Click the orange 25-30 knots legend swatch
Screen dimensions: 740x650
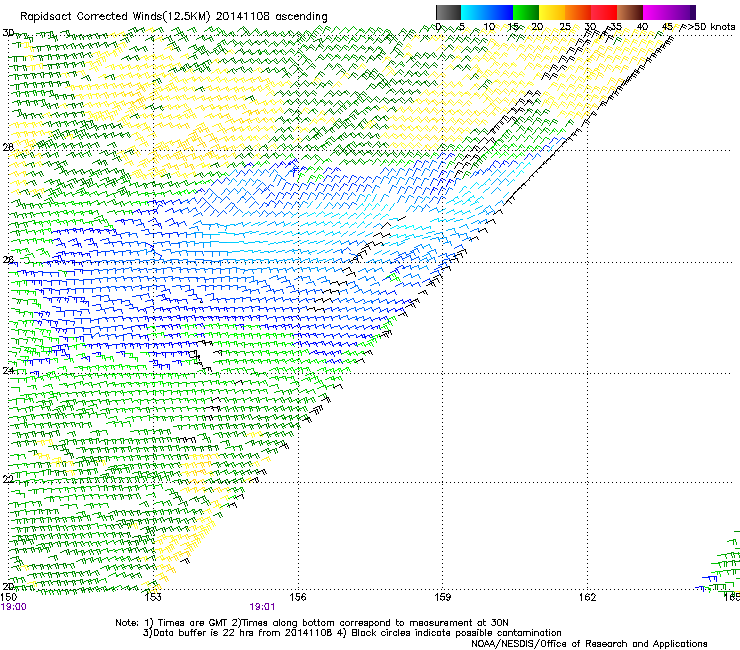578,12
